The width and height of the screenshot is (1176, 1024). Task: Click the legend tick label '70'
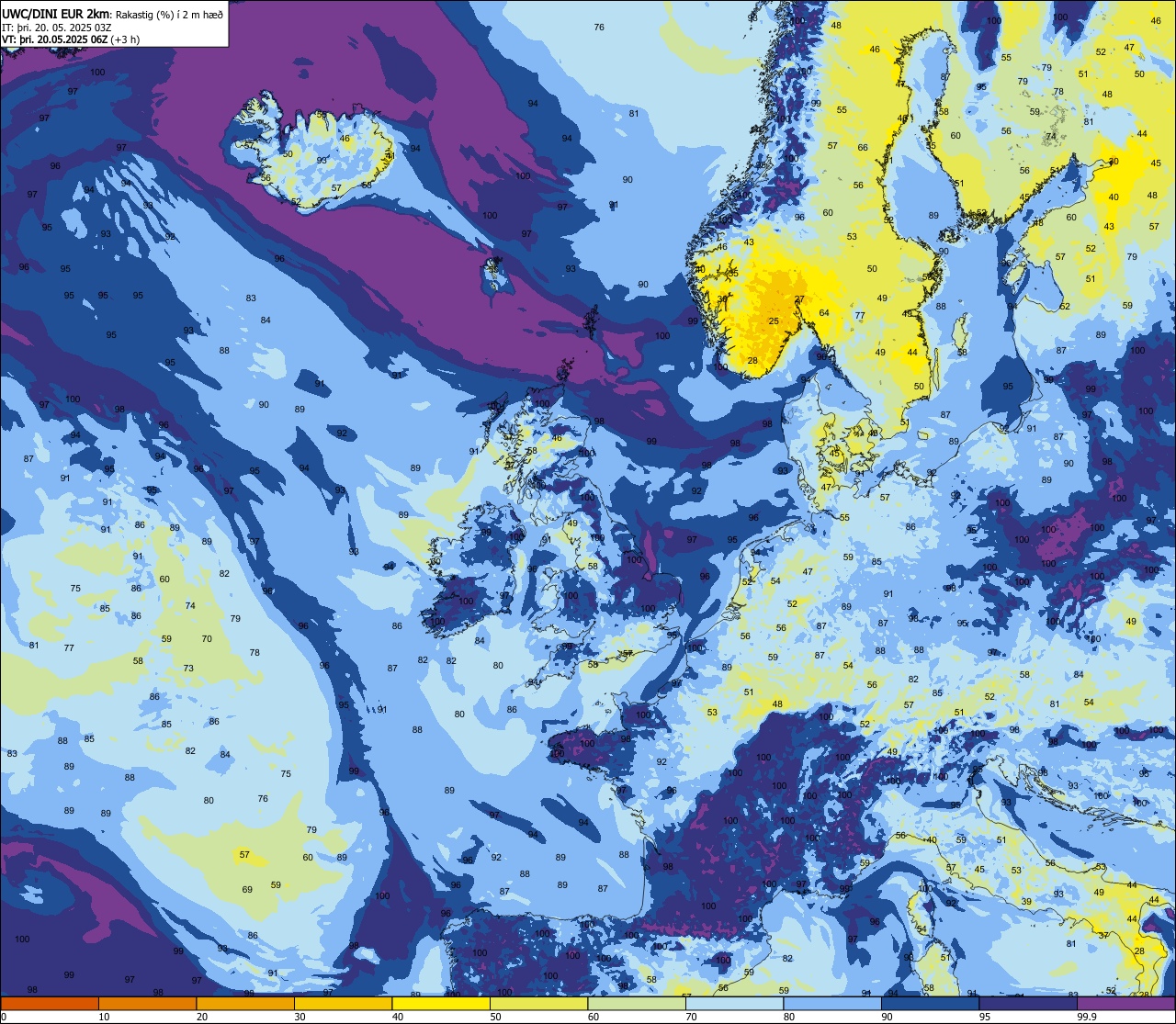(691, 1017)
